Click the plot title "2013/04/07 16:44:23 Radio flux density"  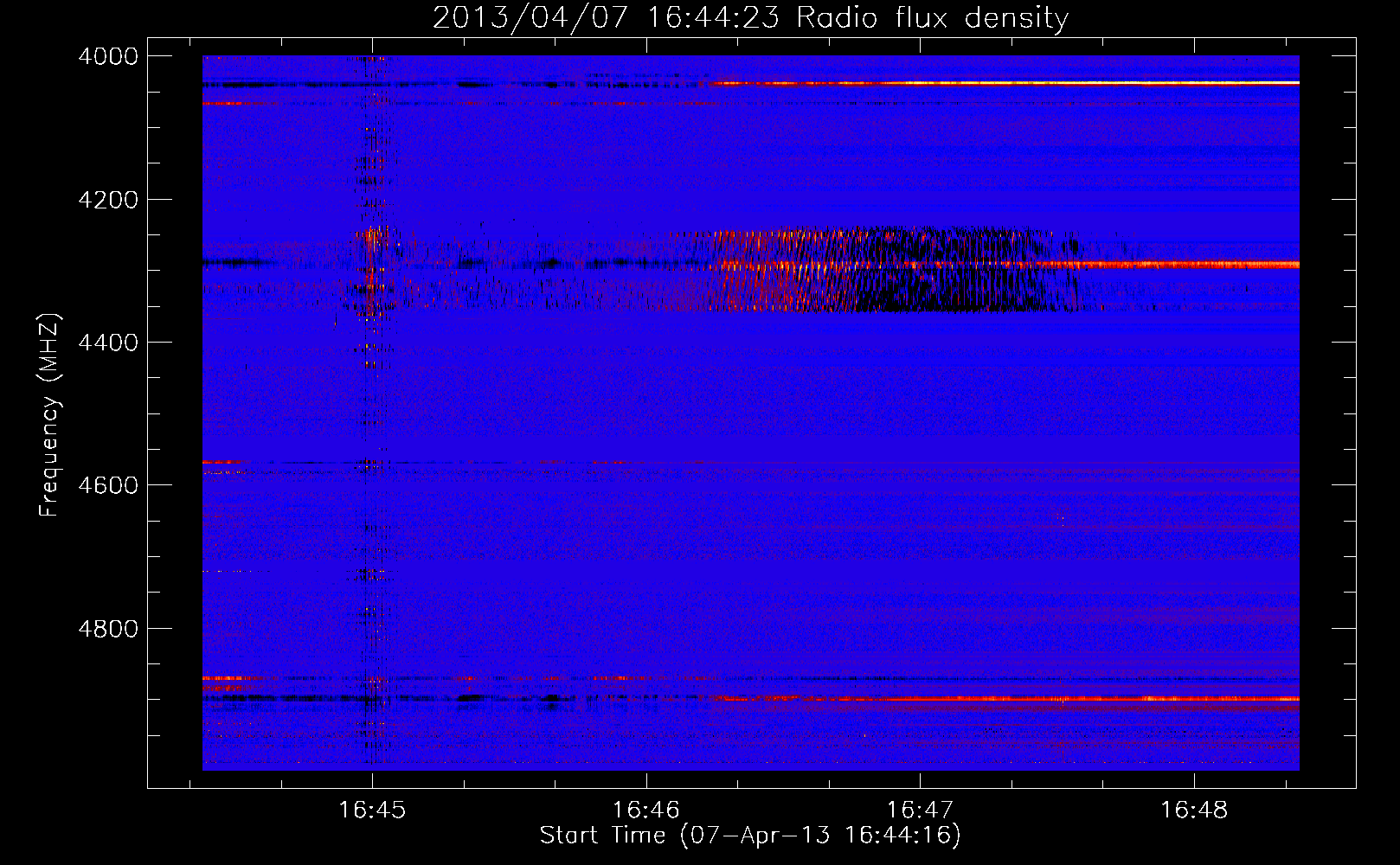tap(750, 18)
